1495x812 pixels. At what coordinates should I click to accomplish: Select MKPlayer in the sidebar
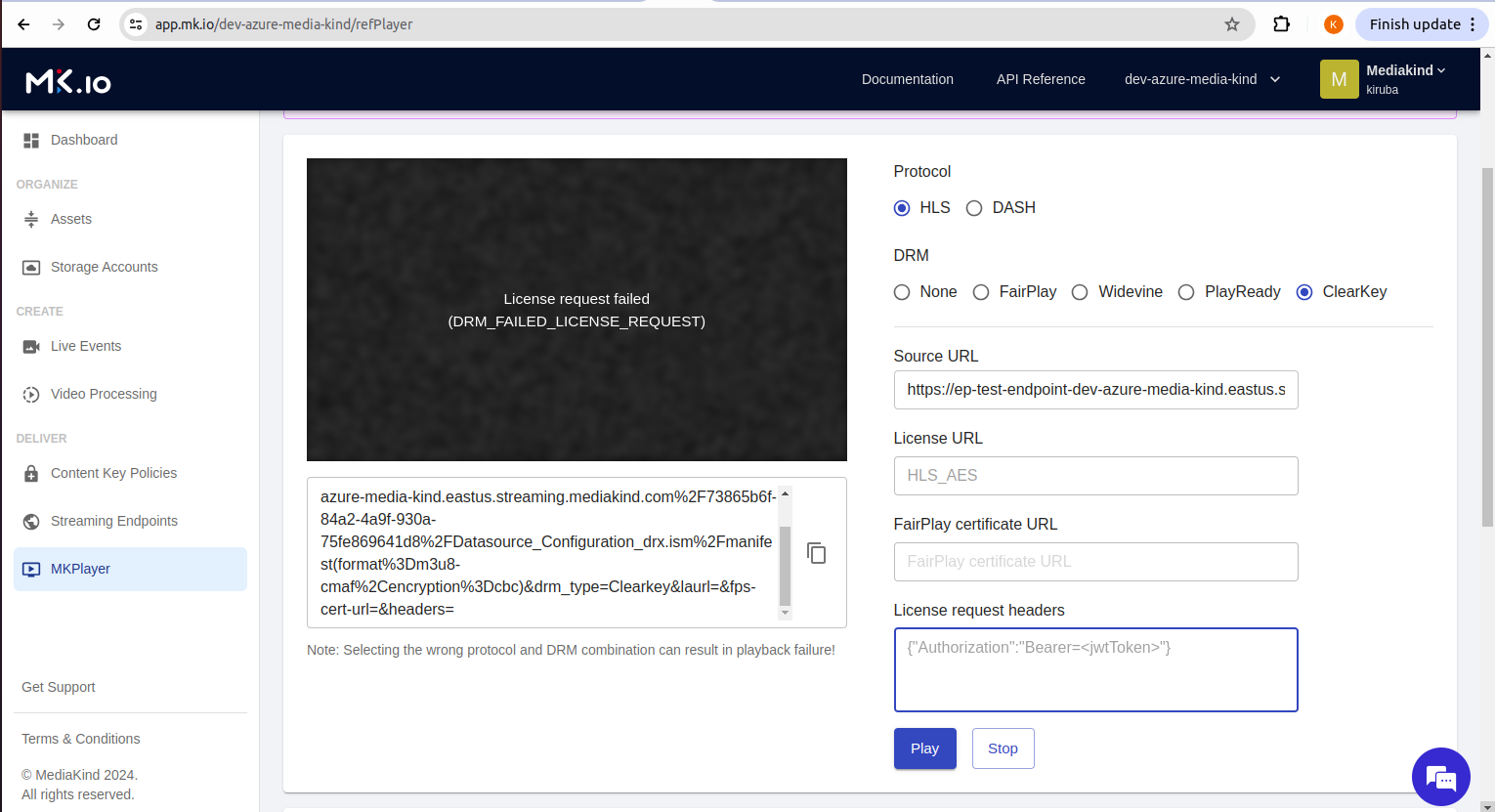tap(131, 570)
